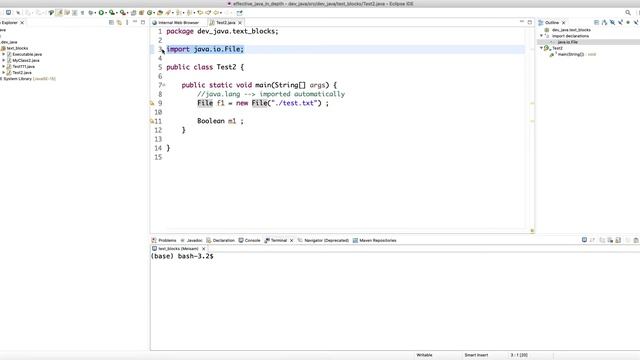This screenshot has height=360, width=640.
Task: Toggle Link with Editor in Package Explorer
Action: tap(119, 22)
